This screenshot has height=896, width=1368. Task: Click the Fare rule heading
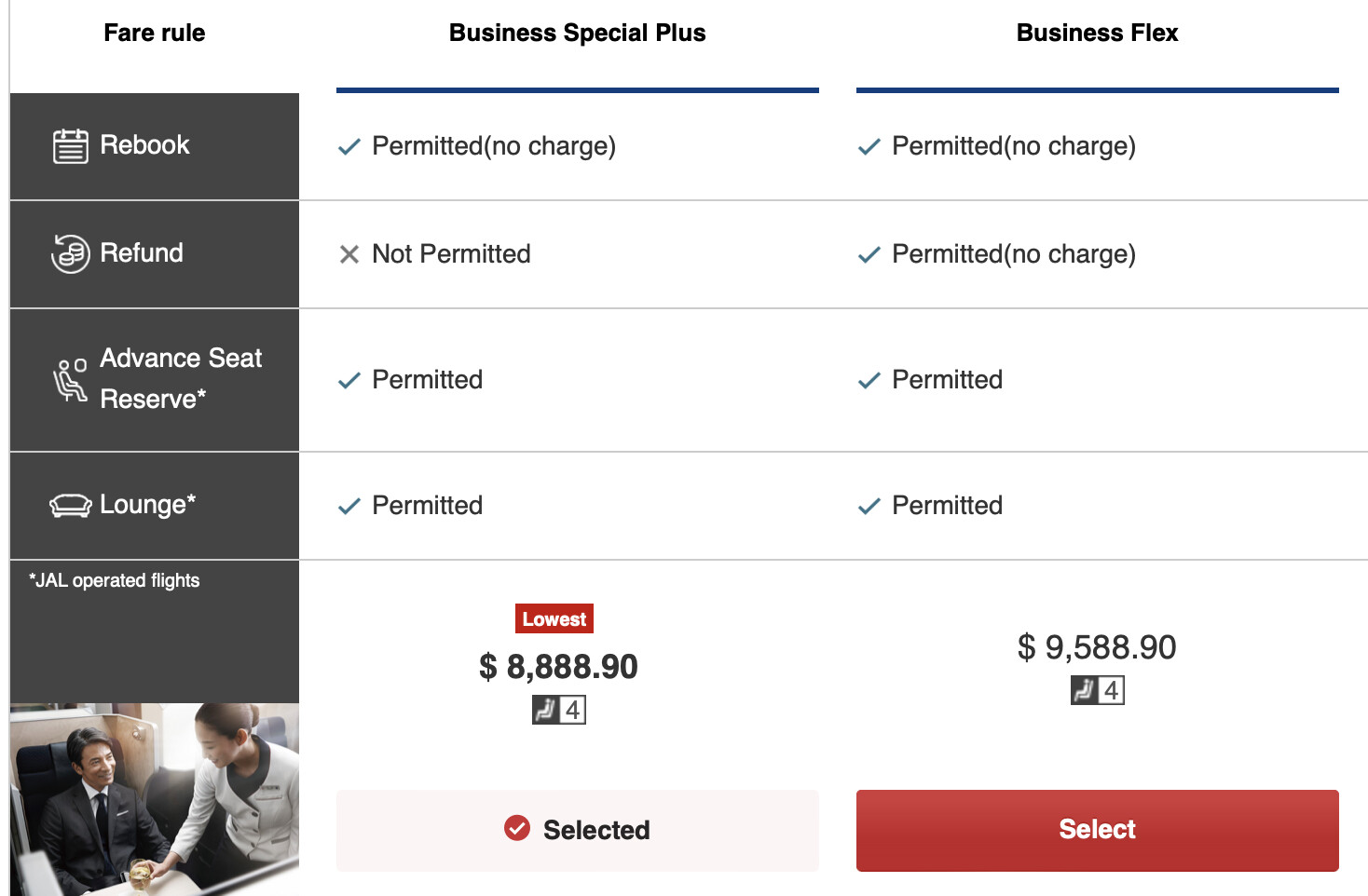155,34
